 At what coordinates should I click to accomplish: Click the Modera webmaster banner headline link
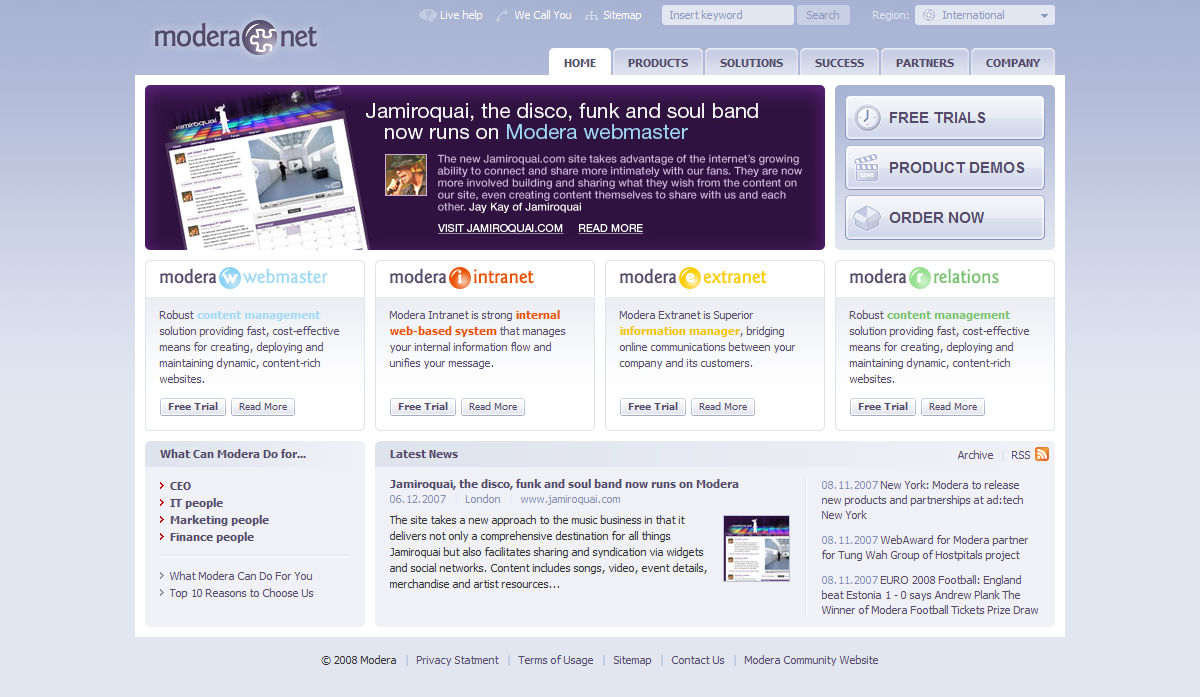596,132
